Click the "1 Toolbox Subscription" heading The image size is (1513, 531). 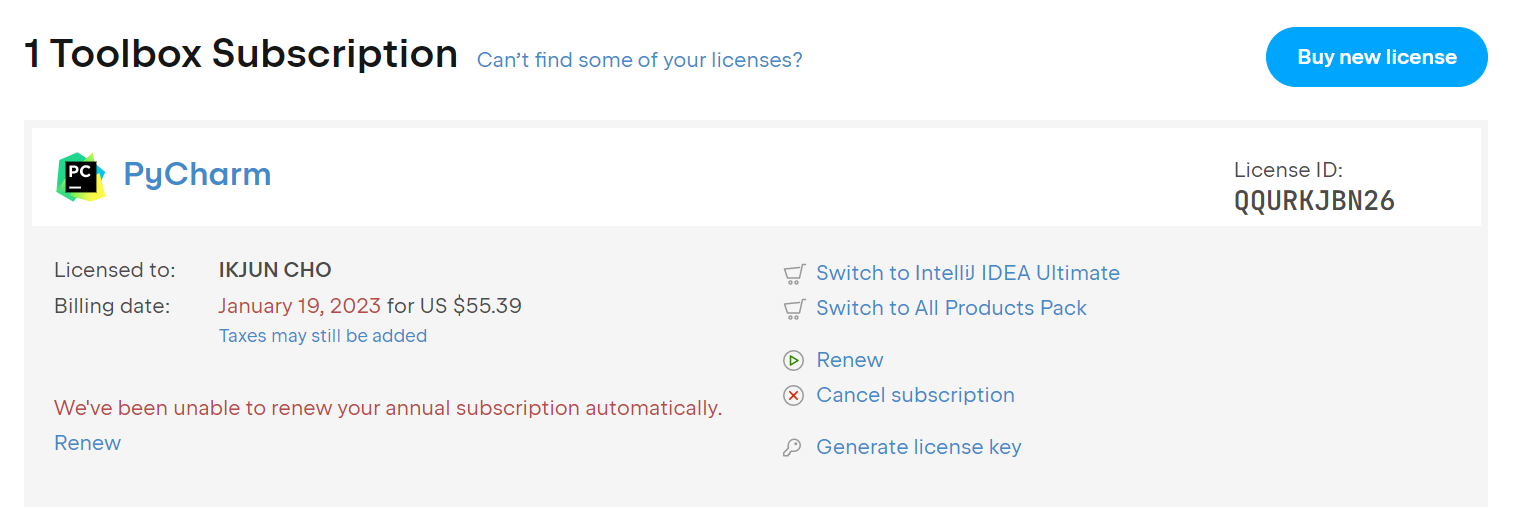241,53
